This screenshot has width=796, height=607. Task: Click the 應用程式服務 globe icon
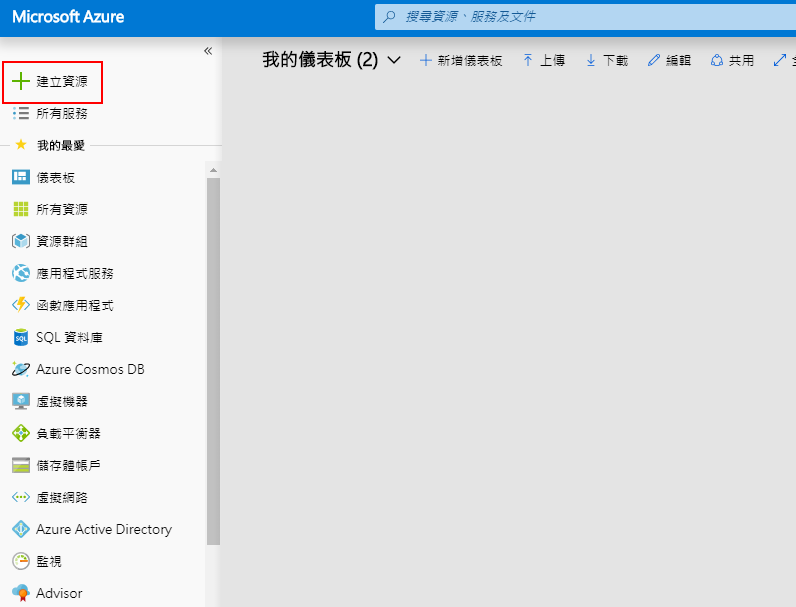click(x=21, y=273)
